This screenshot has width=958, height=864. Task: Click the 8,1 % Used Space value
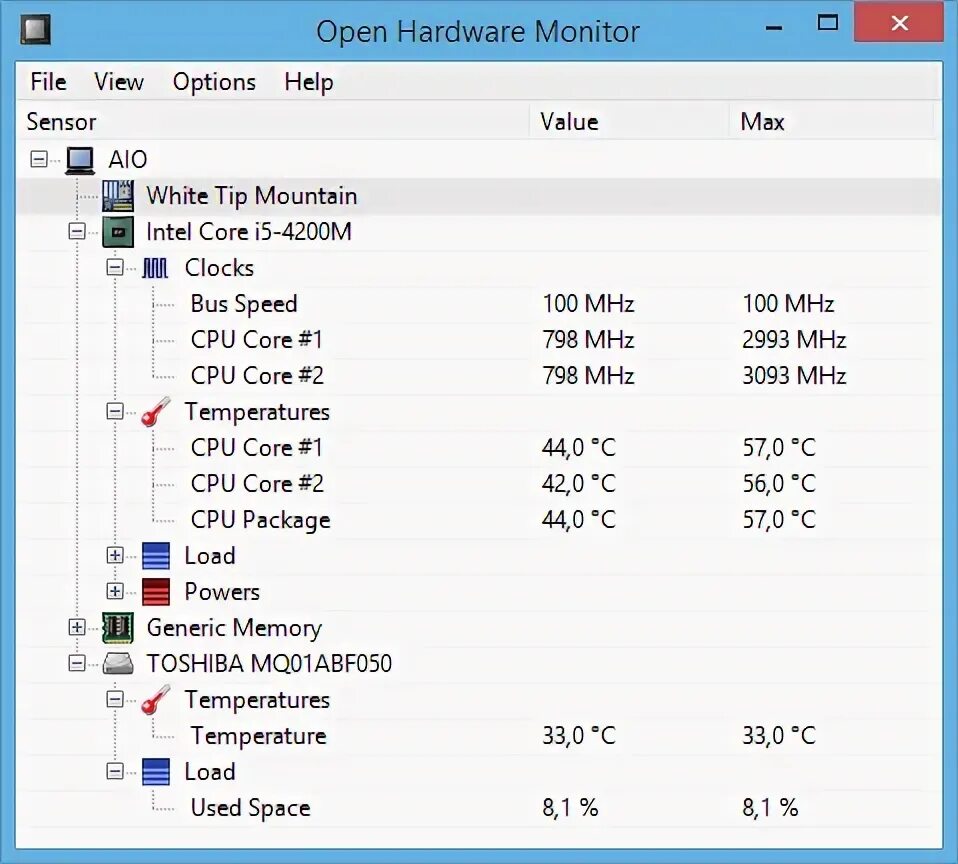[x=570, y=808]
